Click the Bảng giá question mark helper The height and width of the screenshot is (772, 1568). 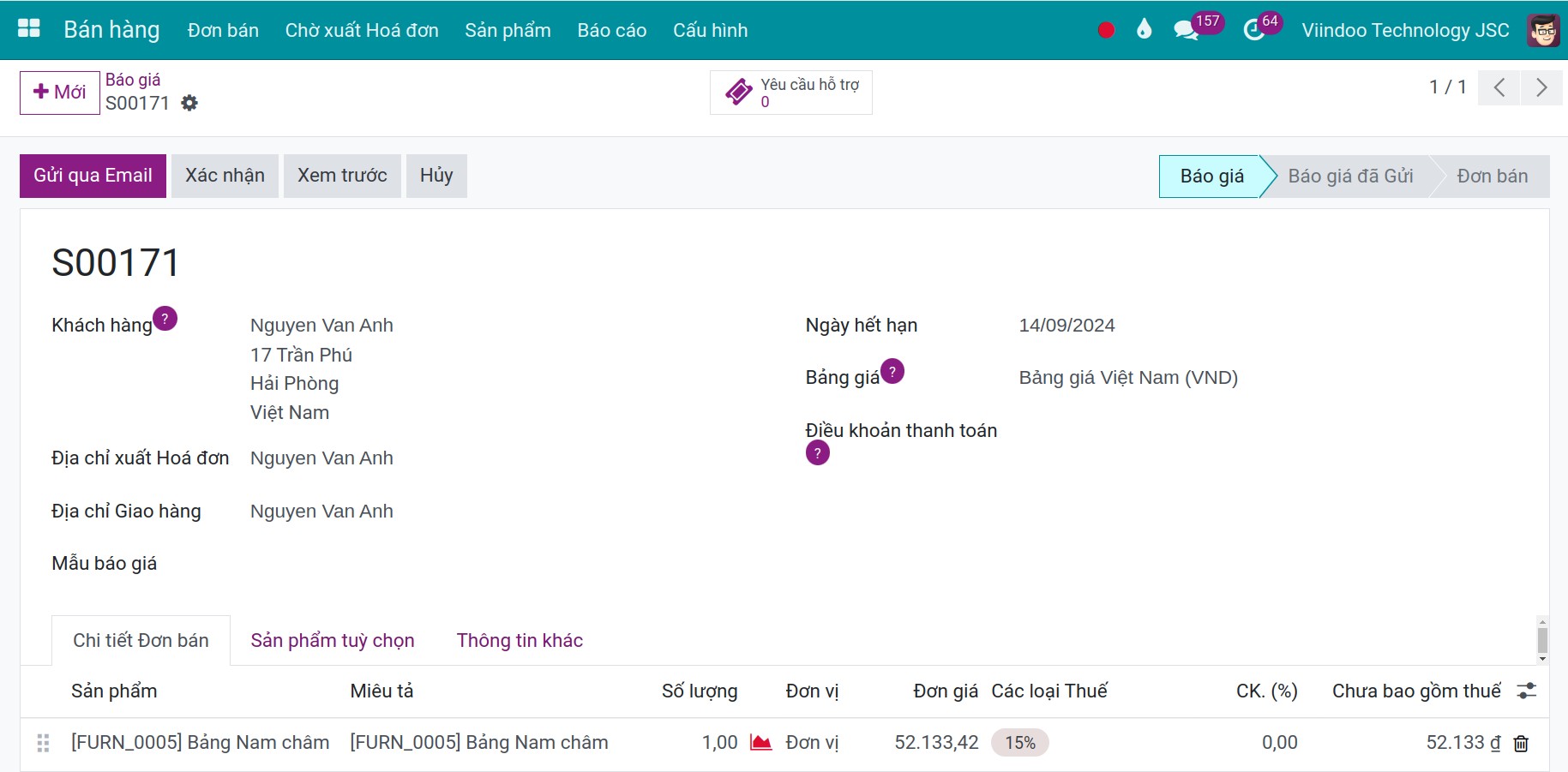tap(892, 372)
